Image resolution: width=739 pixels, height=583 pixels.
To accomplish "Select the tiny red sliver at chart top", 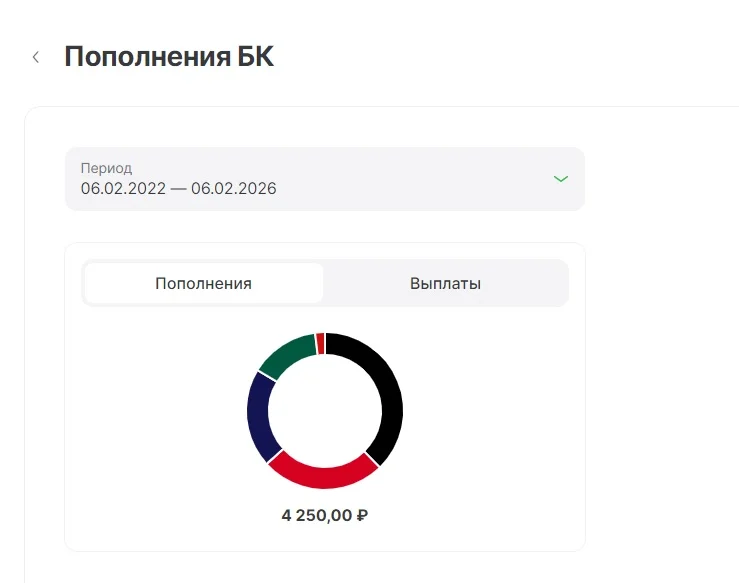I will tap(320, 343).
